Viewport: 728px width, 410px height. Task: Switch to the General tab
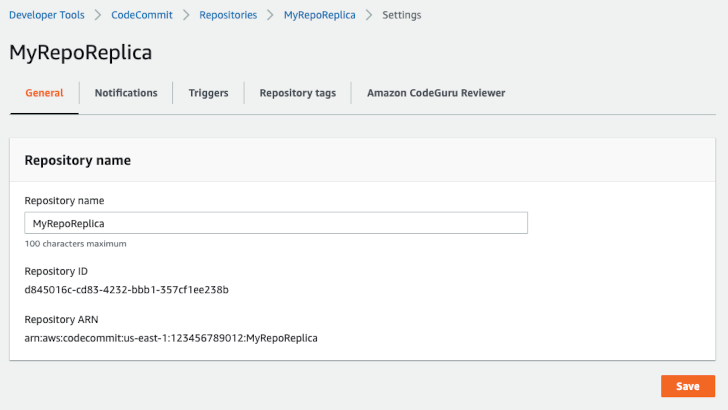pos(44,93)
